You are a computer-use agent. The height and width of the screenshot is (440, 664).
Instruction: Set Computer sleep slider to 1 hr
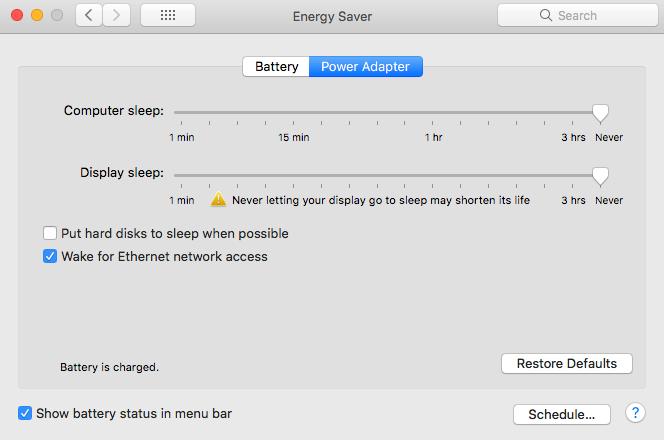click(x=434, y=113)
